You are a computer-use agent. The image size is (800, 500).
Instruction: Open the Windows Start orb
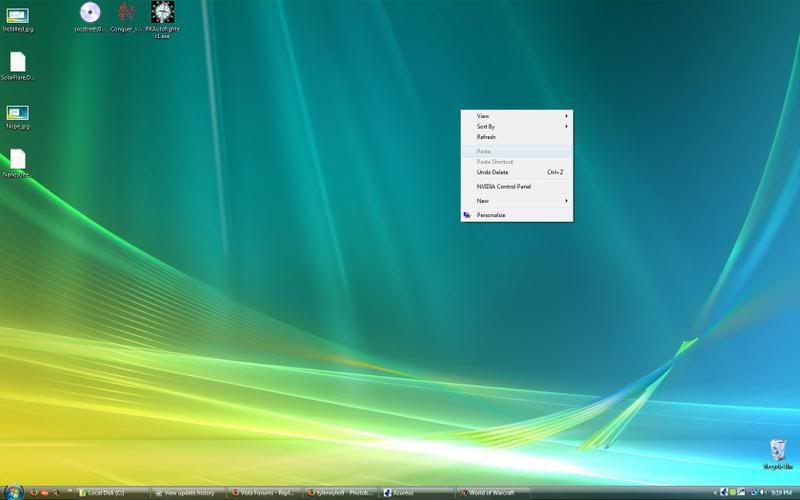(x=14, y=492)
